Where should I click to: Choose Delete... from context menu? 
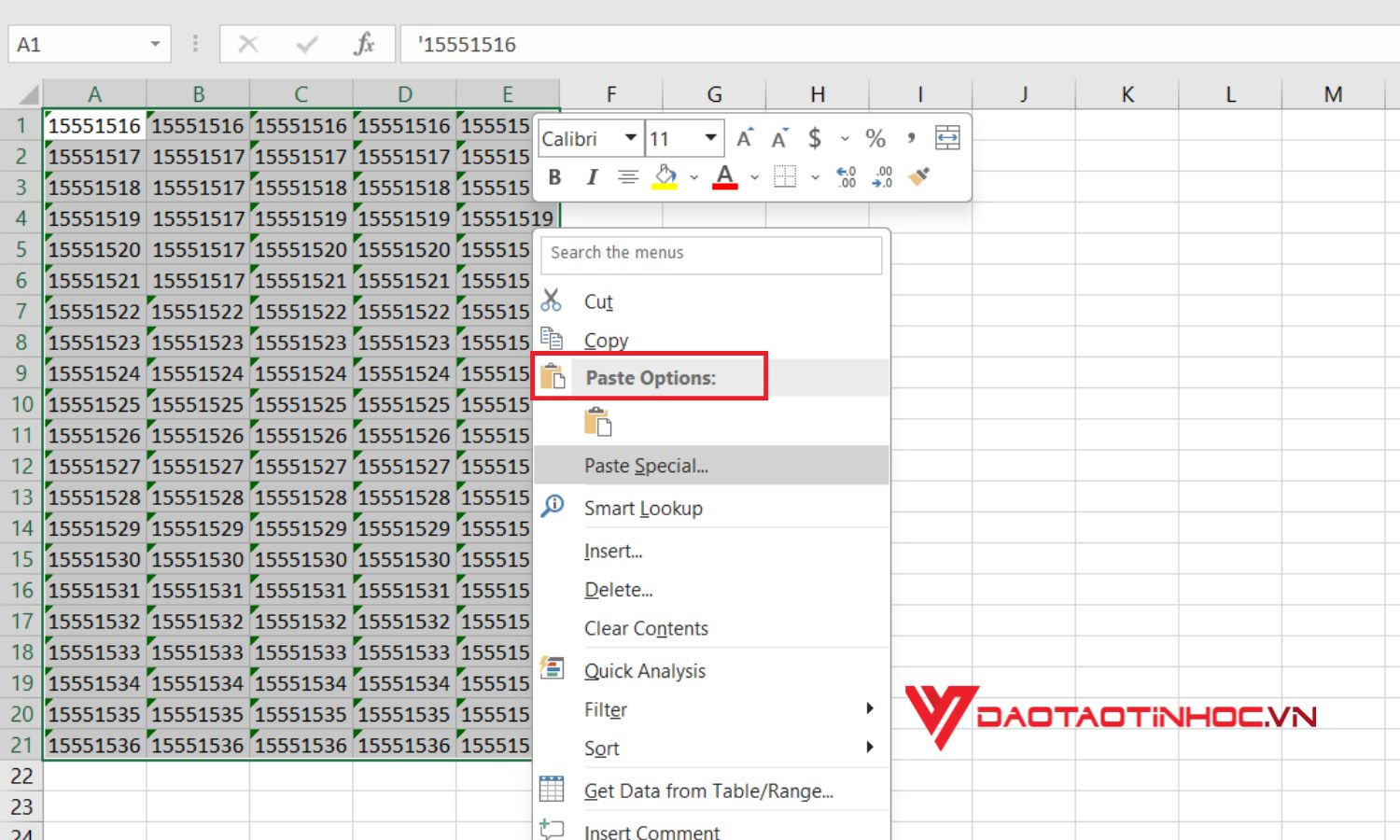point(711,590)
